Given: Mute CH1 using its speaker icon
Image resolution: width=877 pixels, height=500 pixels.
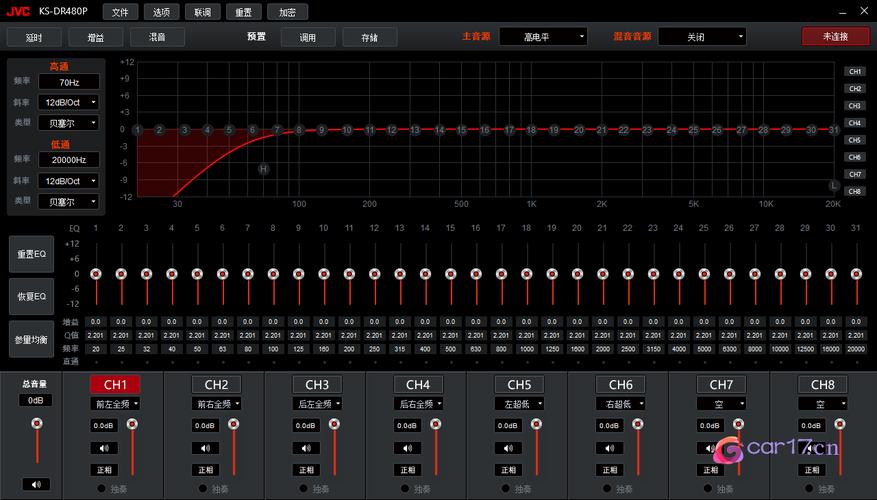Looking at the screenshot, I should [104, 448].
